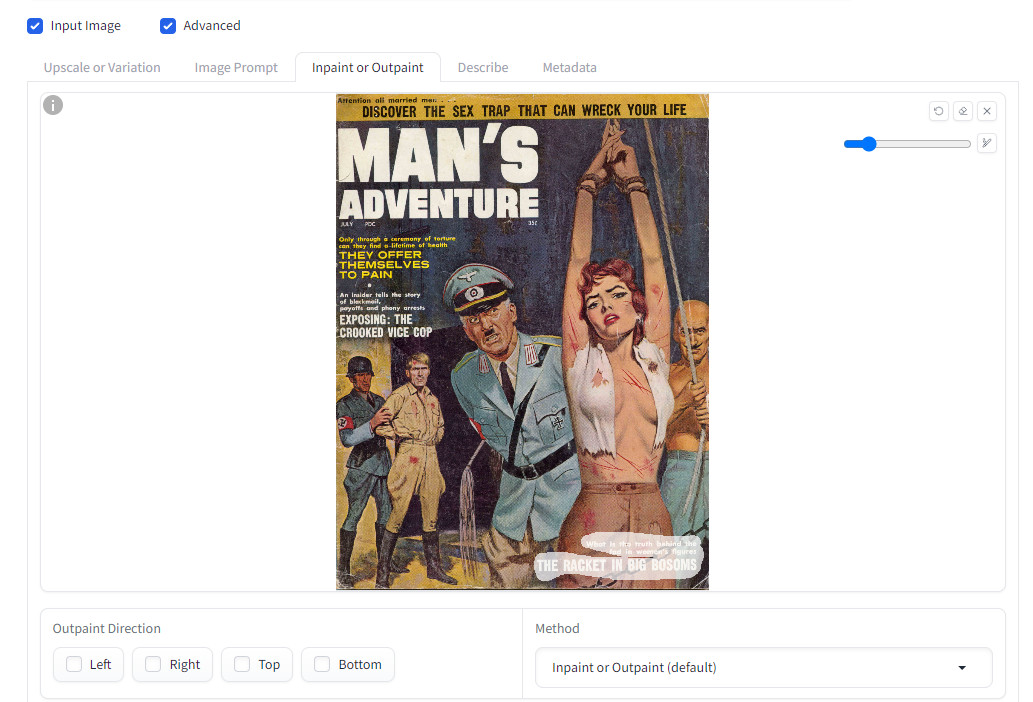This screenshot has height=702, width=1033.
Task: Switch to the Upscale or Variation tab
Action: tap(102, 67)
